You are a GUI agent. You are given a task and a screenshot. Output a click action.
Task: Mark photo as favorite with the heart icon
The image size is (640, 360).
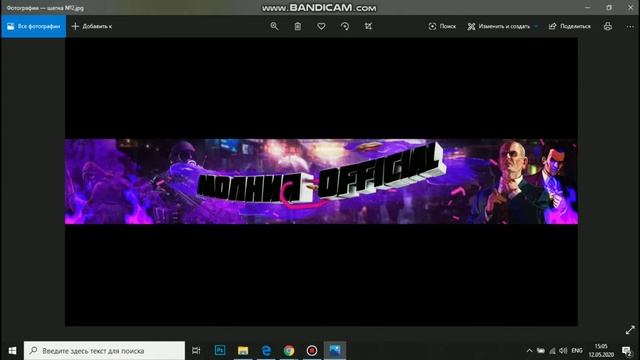pos(321,26)
